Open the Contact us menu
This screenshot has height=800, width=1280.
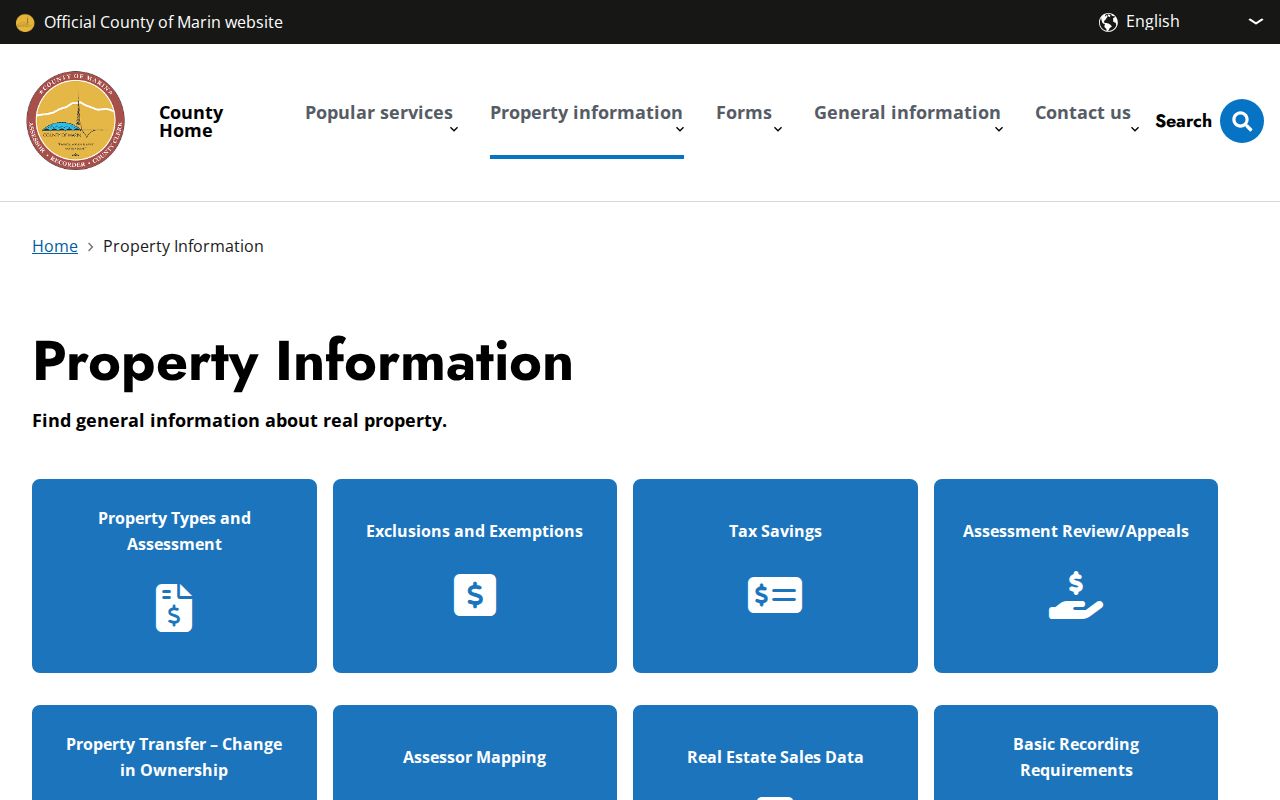pyautogui.click(x=1083, y=113)
